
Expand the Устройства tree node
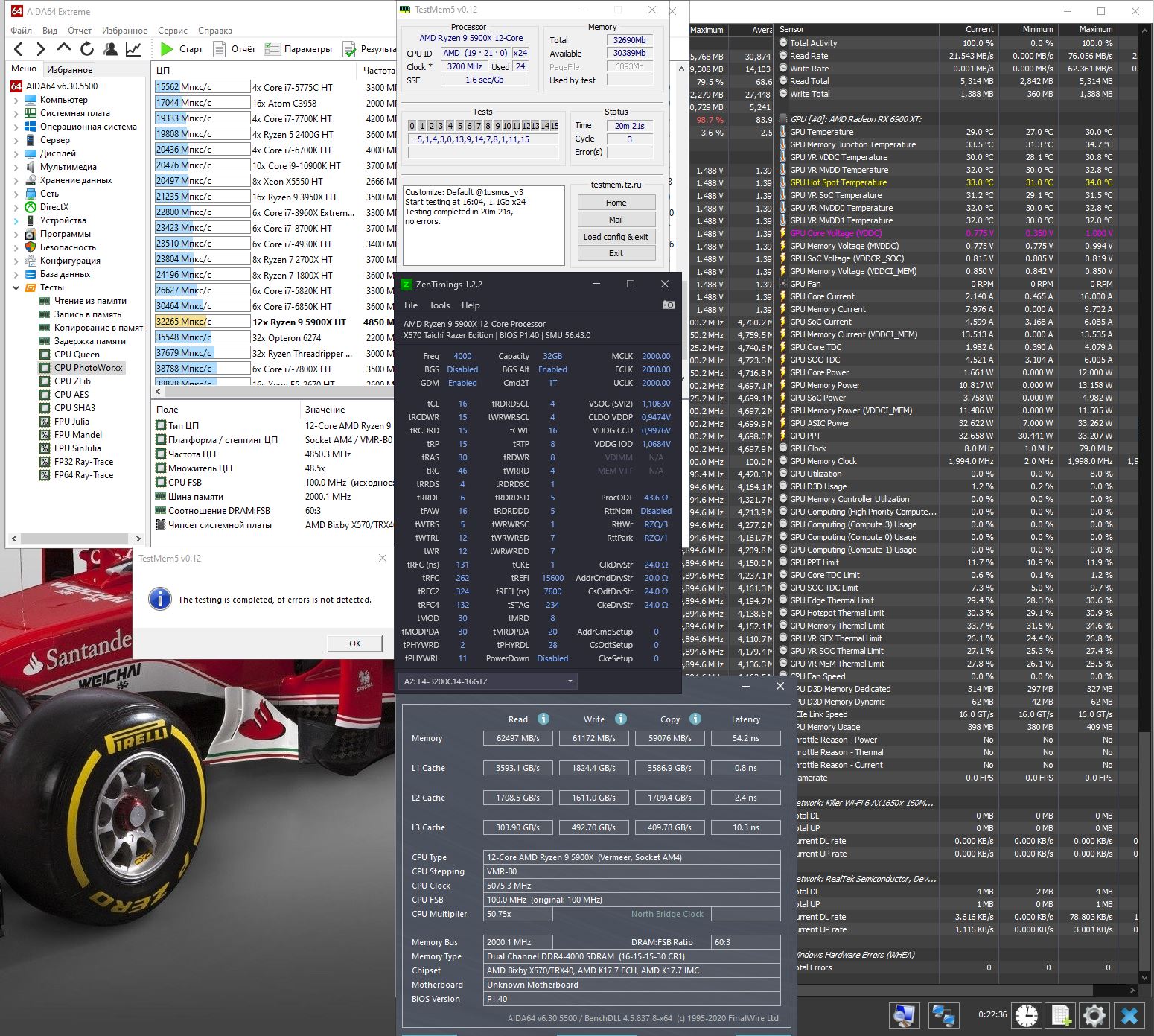[16, 220]
